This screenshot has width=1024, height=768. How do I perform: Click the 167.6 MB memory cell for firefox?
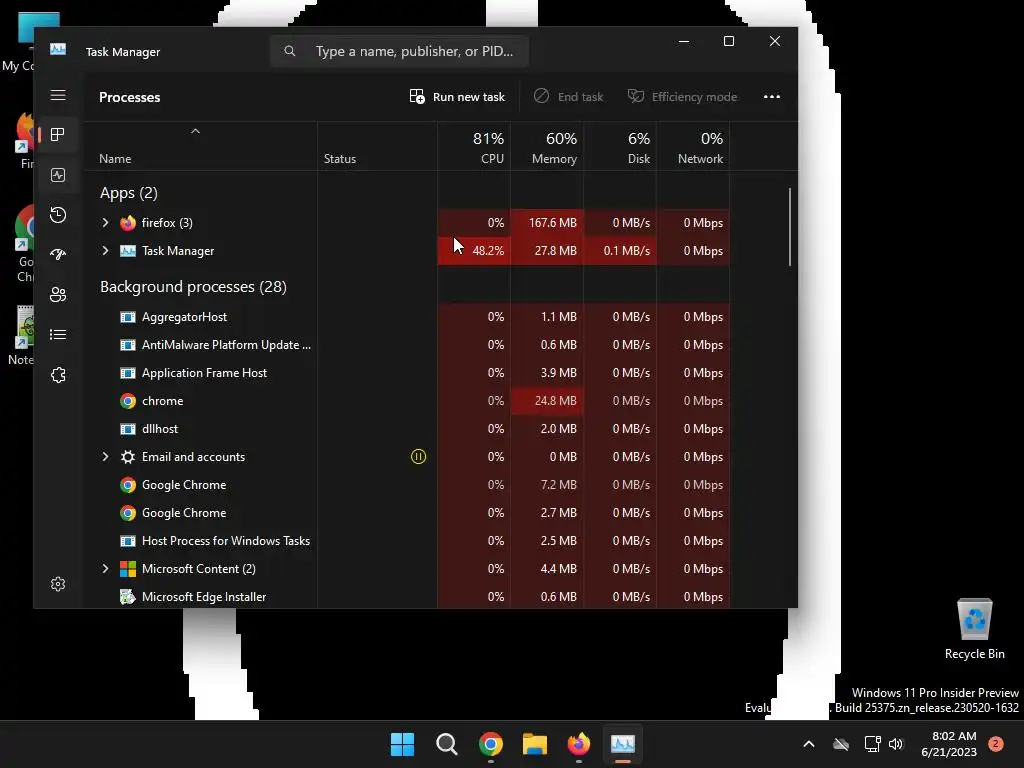[547, 223]
